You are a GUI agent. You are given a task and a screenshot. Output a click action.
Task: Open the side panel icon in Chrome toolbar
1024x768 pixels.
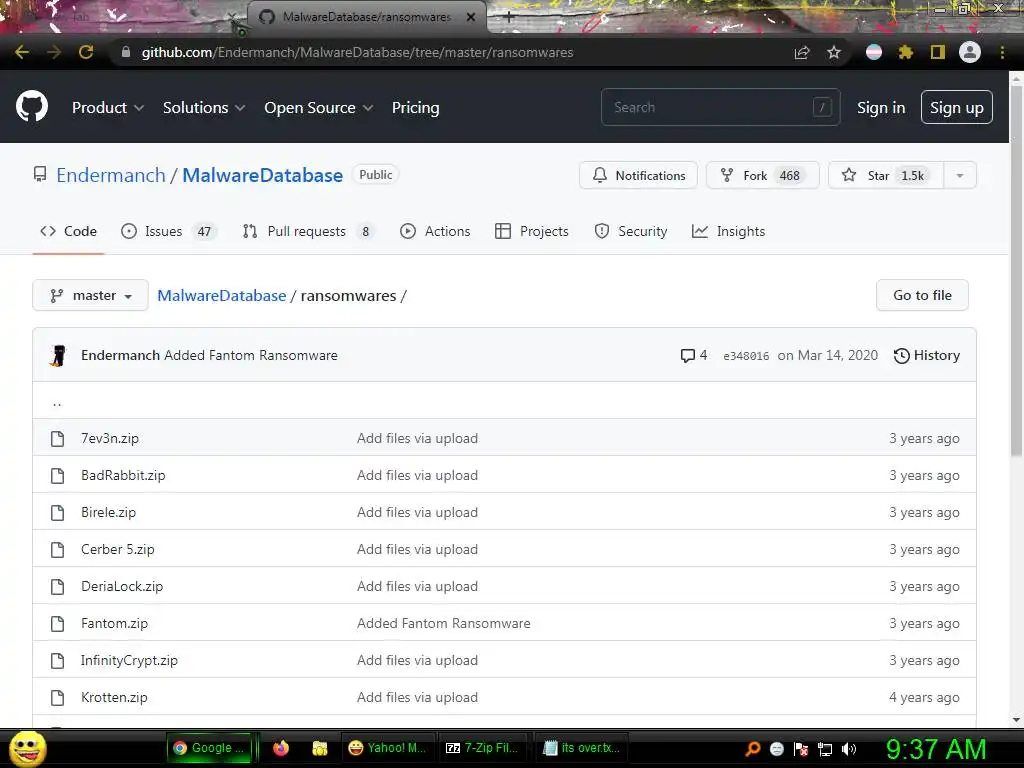click(x=938, y=52)
